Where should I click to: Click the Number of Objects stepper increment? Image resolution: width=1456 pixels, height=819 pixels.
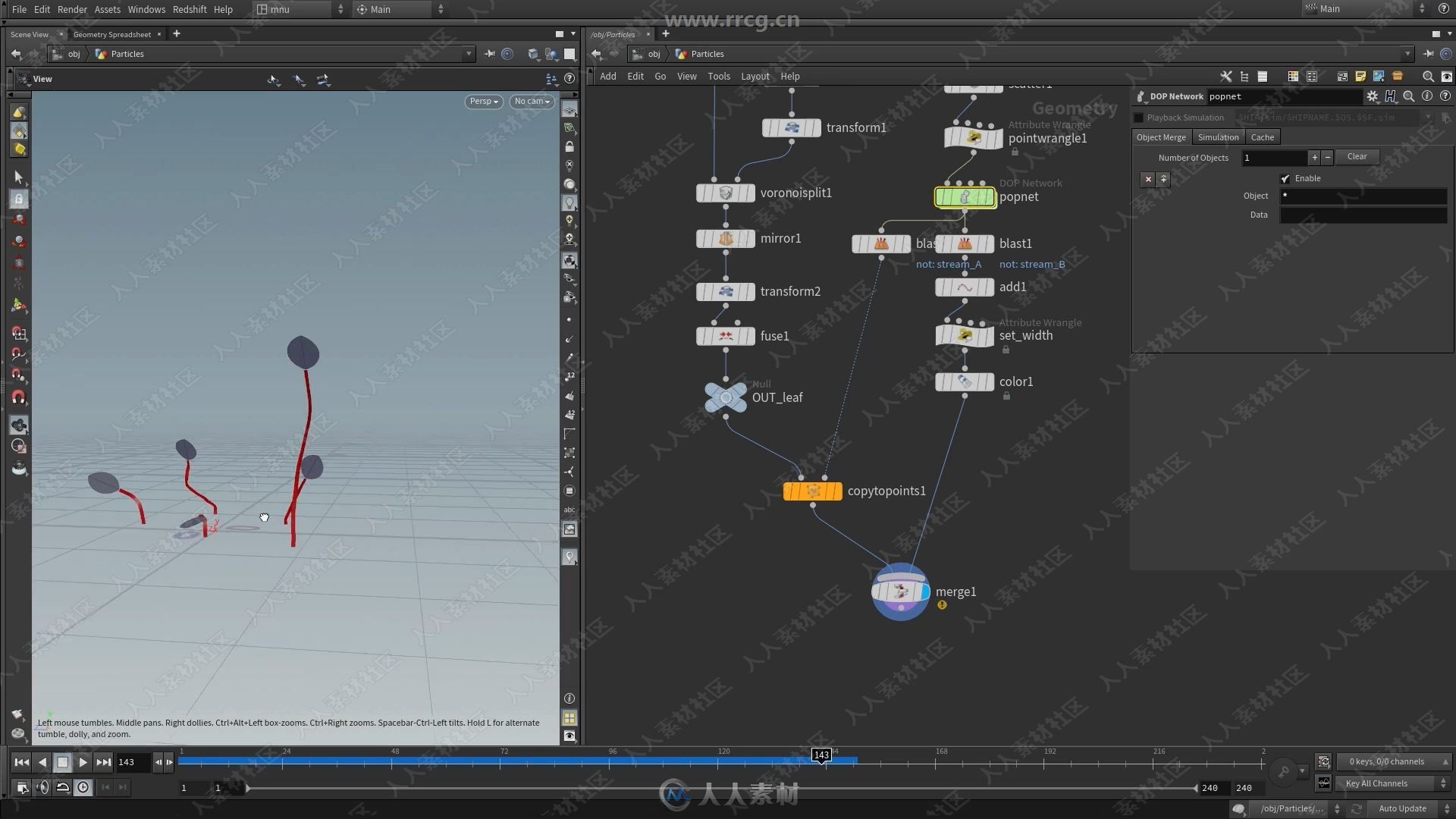[1314, 156]
